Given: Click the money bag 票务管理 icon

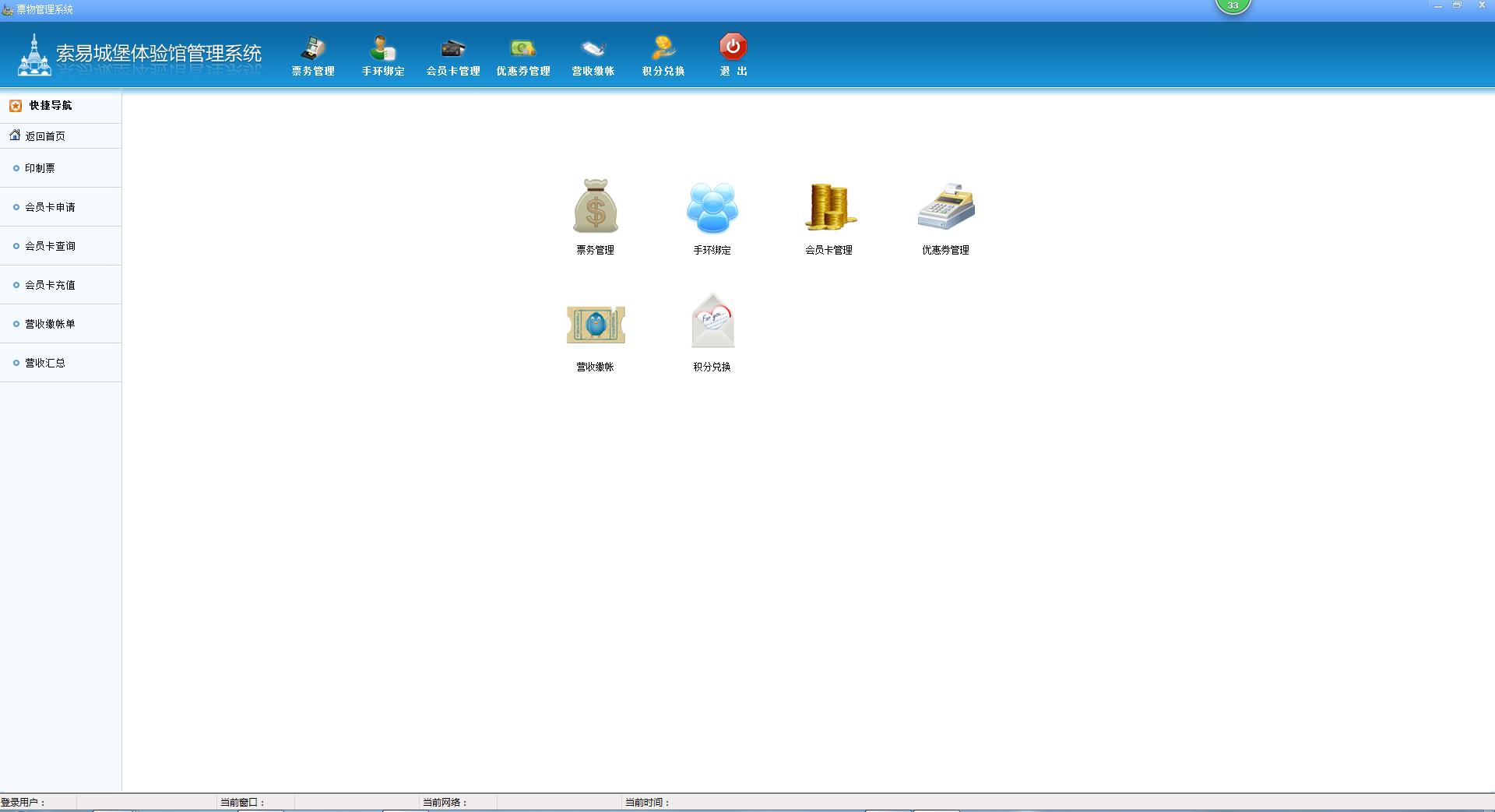Looking at the screenshot, I should click(x=596, y=208).
